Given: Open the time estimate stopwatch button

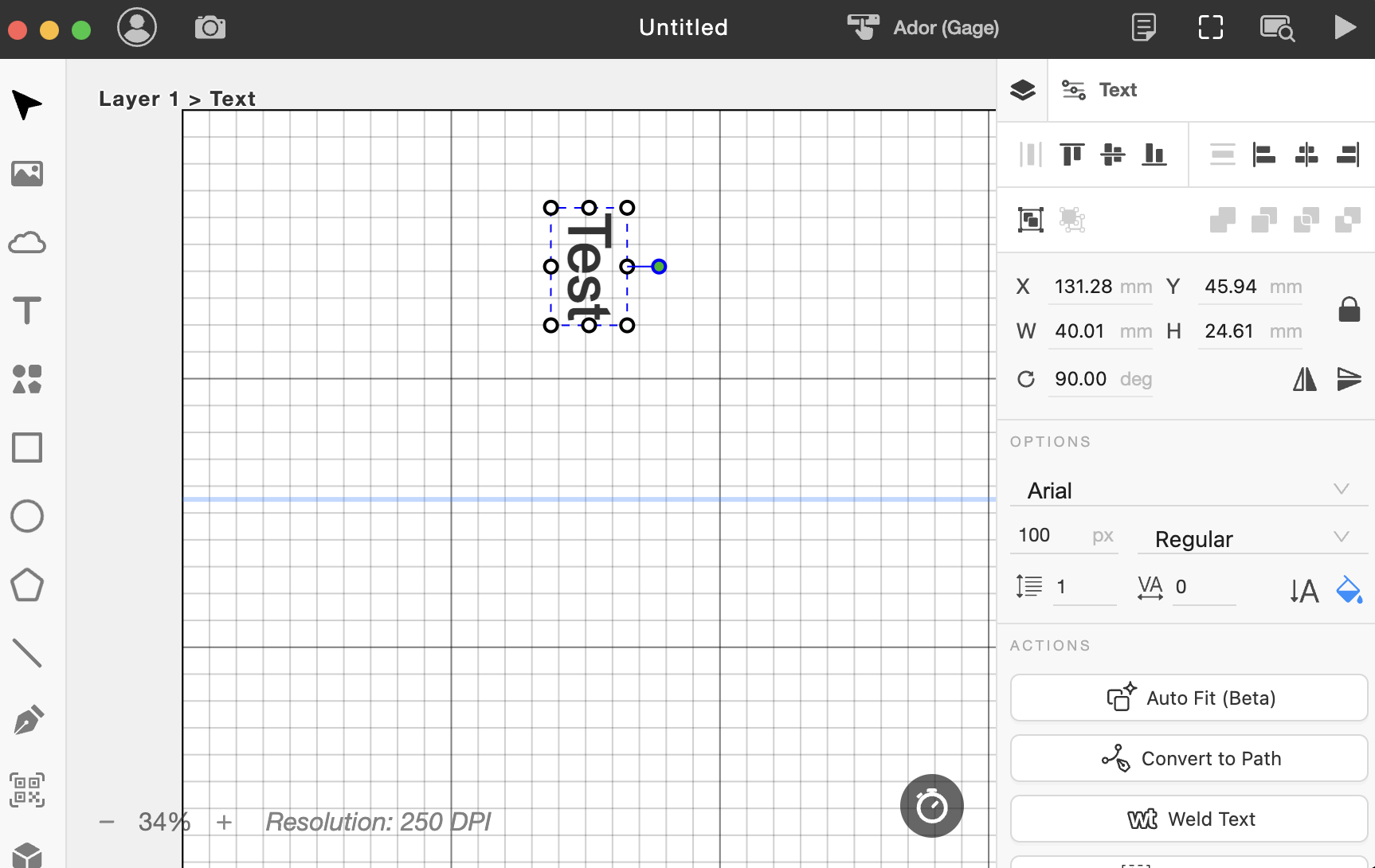Looking at the screenshot, I should point(931,806).
